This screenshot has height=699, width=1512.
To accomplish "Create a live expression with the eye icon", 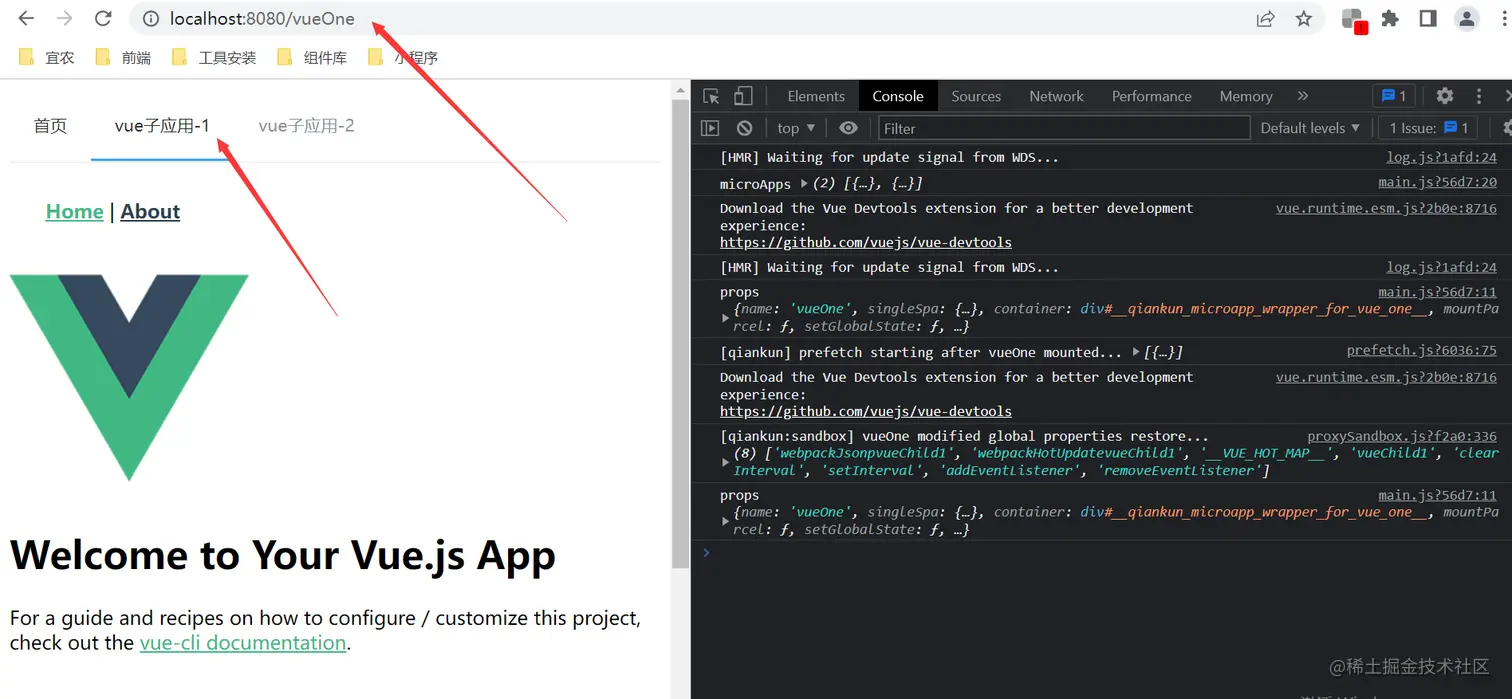I will [848, 128].
